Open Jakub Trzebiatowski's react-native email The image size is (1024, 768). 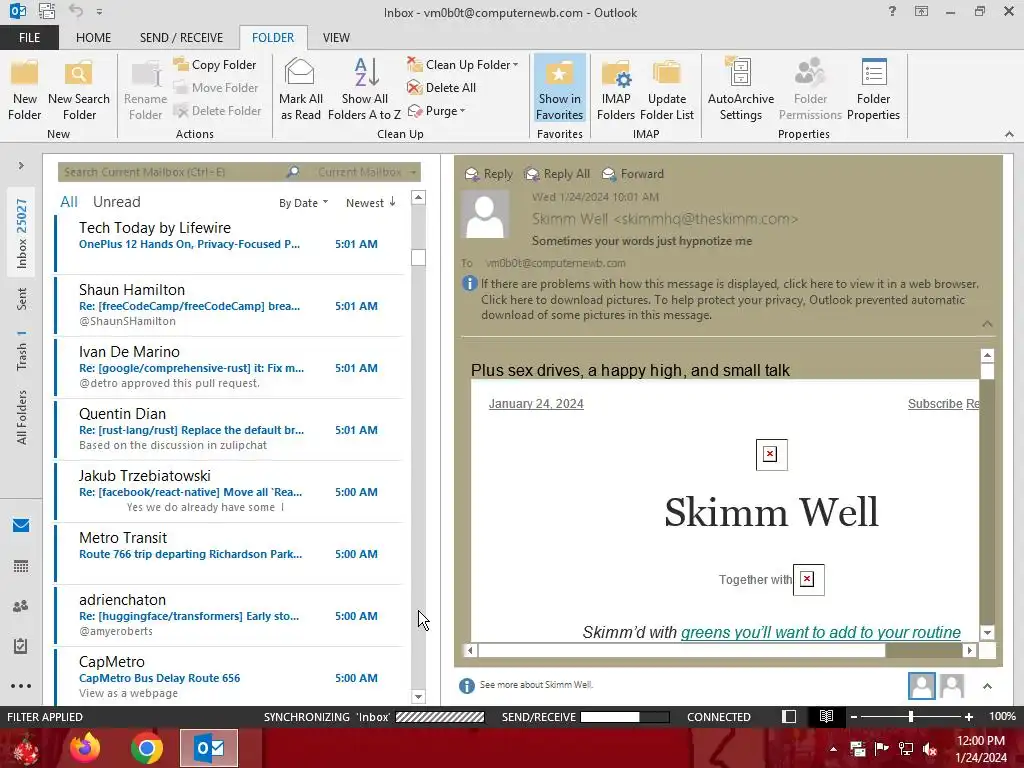pyautogui.click(x=229, y=492)
